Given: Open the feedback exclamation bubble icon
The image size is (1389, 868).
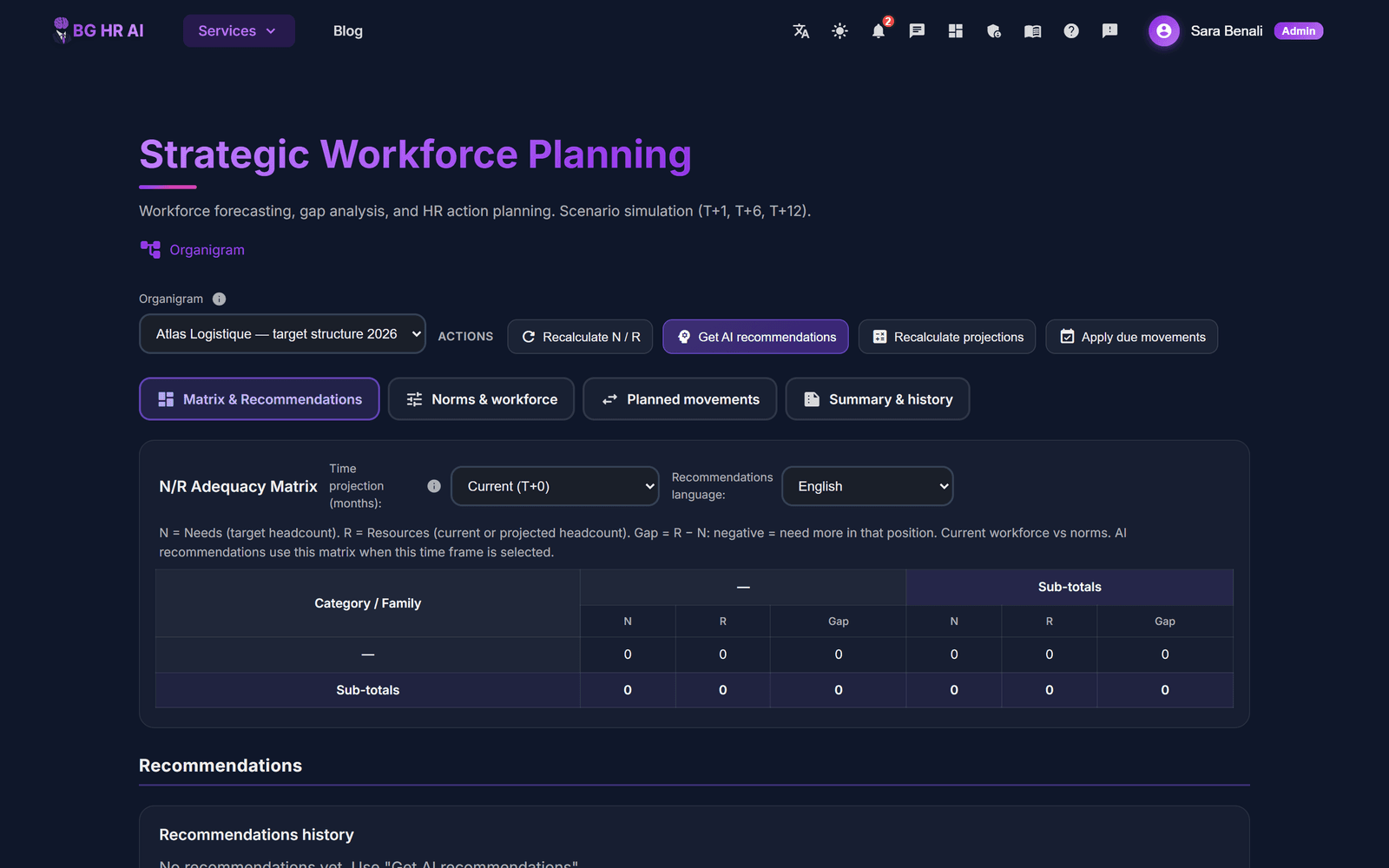Looking at the screenshot, I should pyautogui.click(x=1109, y=31).
